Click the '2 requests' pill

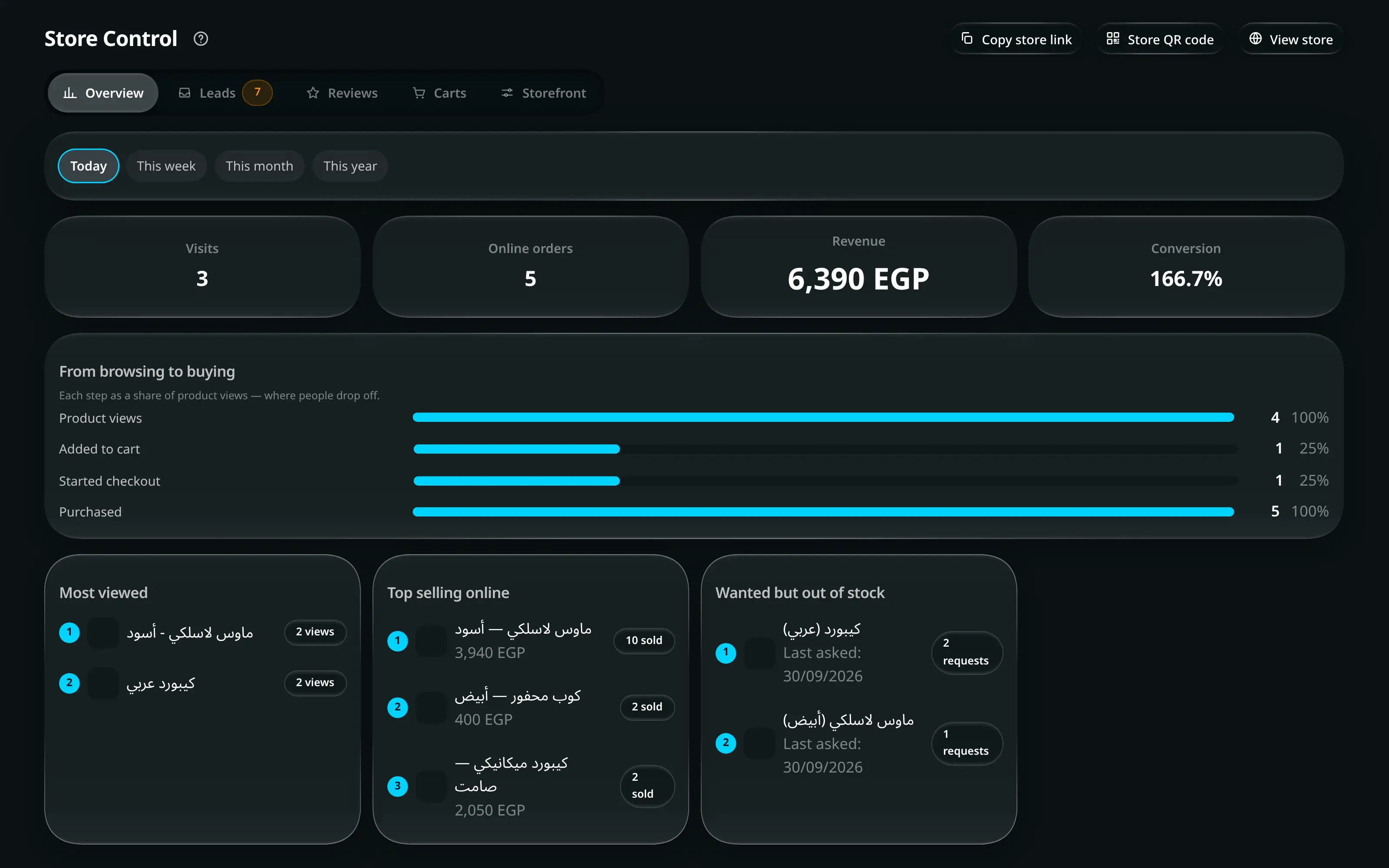pyautogui.click(x=967, y=653)
